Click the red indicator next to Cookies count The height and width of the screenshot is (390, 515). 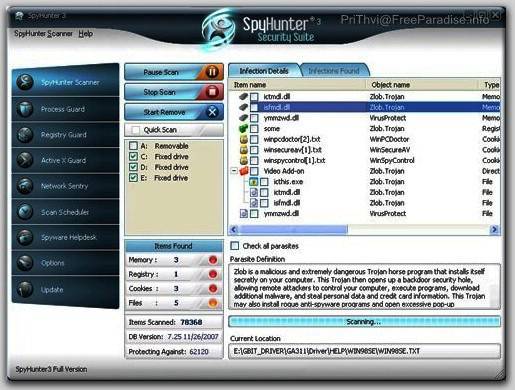pos(213,288)
